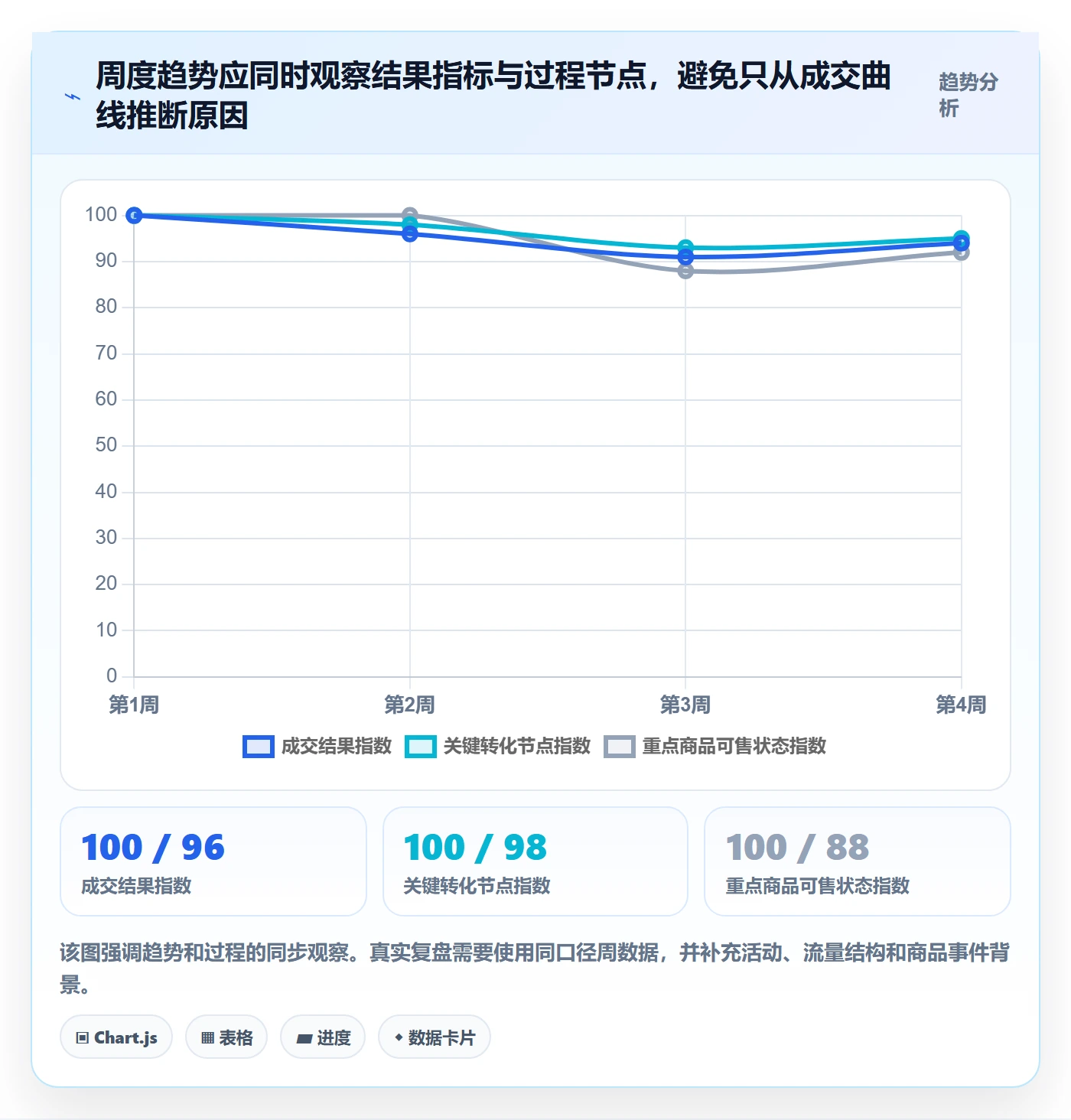Screen dimensions: 1071x1120
Task: Click the 第3周 axis label
Action: [685, 705]
